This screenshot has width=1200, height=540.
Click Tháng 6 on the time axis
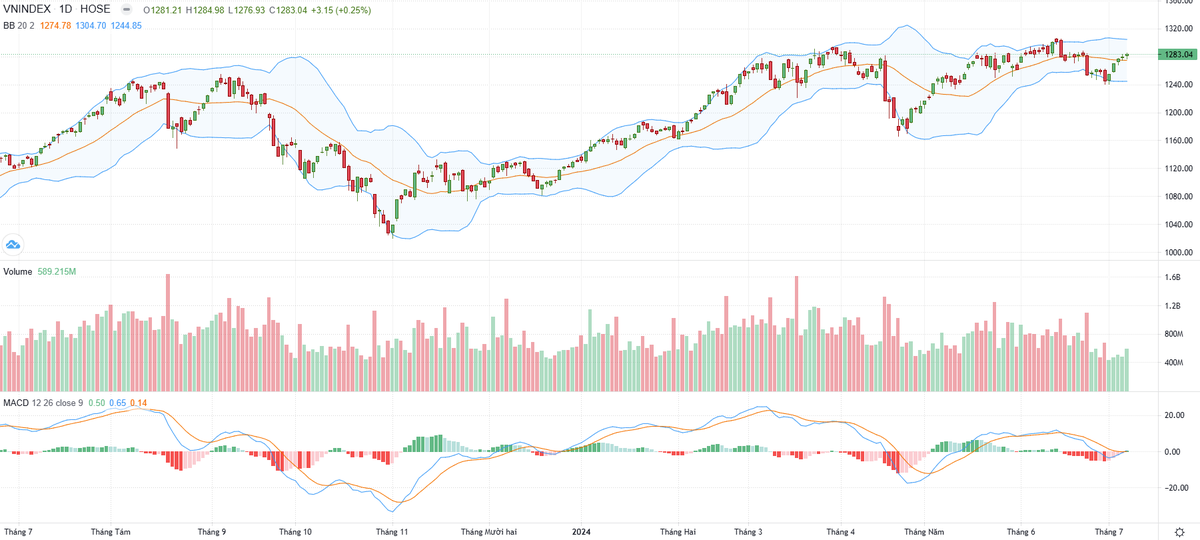coord(1021,531)
